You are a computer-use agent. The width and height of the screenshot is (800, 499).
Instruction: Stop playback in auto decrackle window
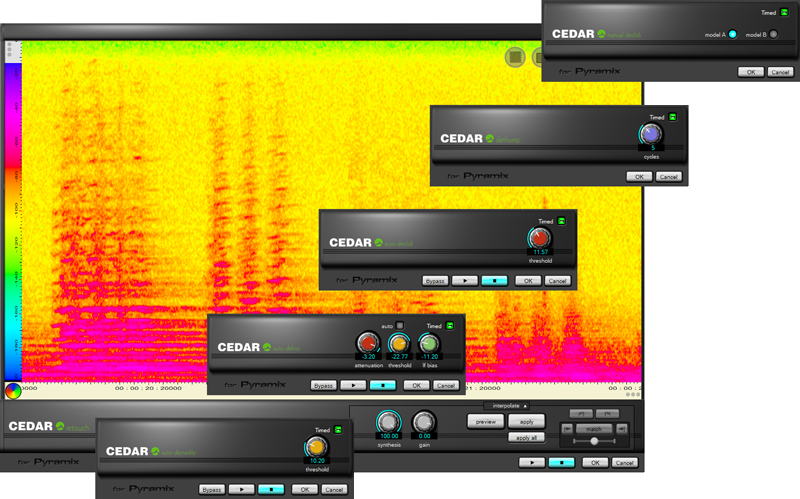pyautogui.click(x=271, y=489)
